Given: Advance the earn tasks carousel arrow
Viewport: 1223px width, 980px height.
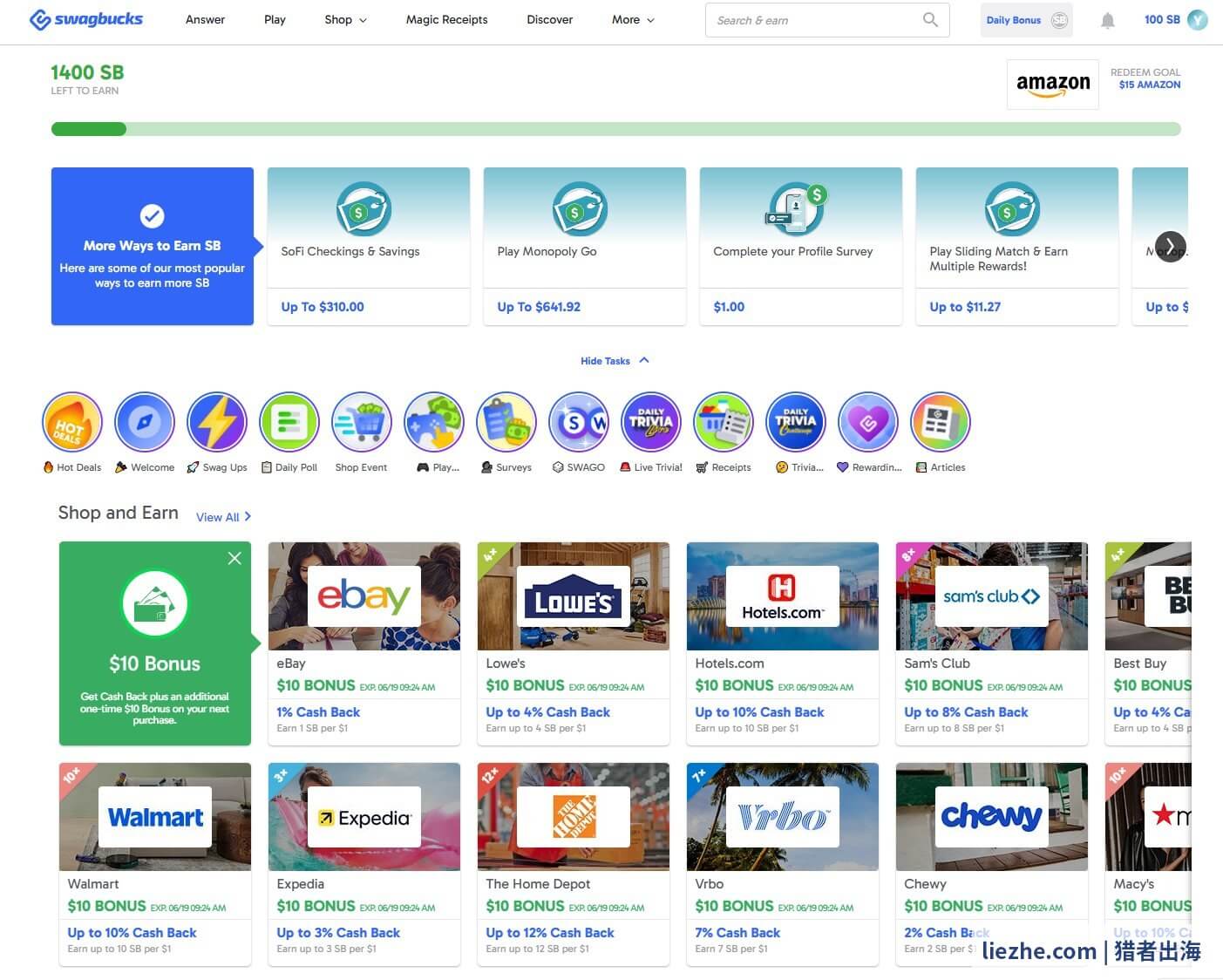Looking at the screenshot, I should pos(1170,247).
